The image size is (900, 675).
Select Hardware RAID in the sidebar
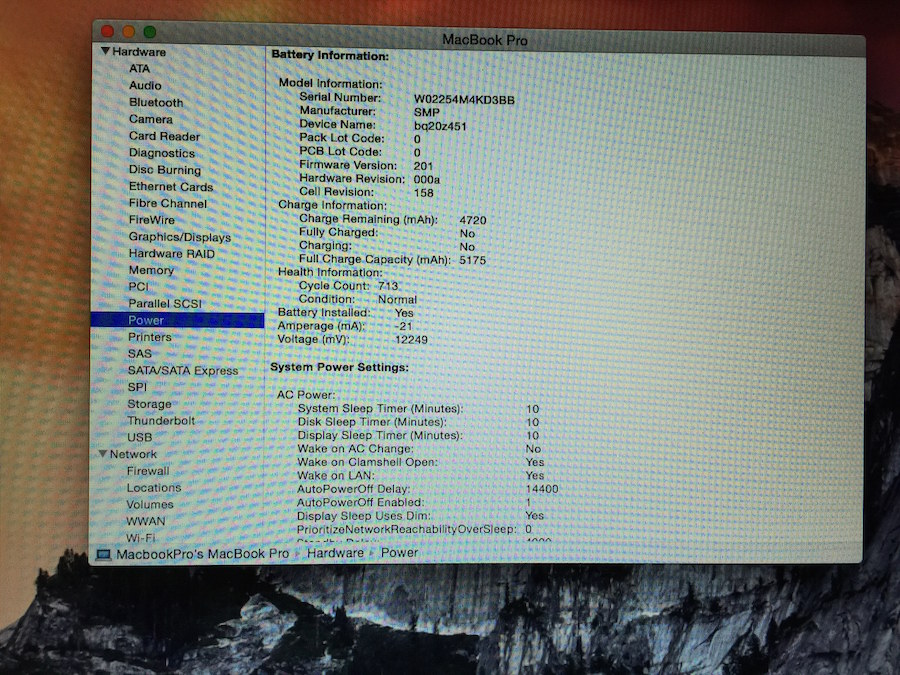172,254
